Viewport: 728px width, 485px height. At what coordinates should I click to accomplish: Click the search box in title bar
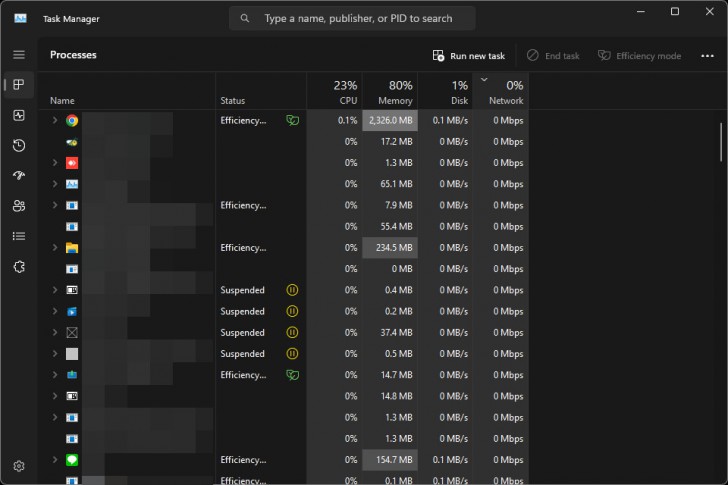pos(352,19)
